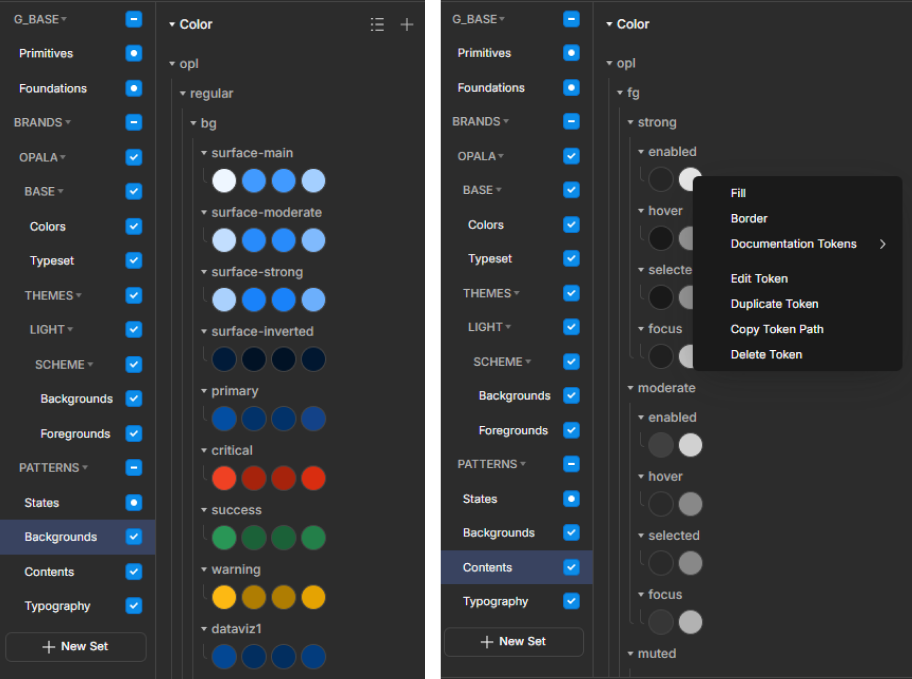912x679 pixels.
Task: Click a yellow warning color token
Action: [x=224, y=598]
